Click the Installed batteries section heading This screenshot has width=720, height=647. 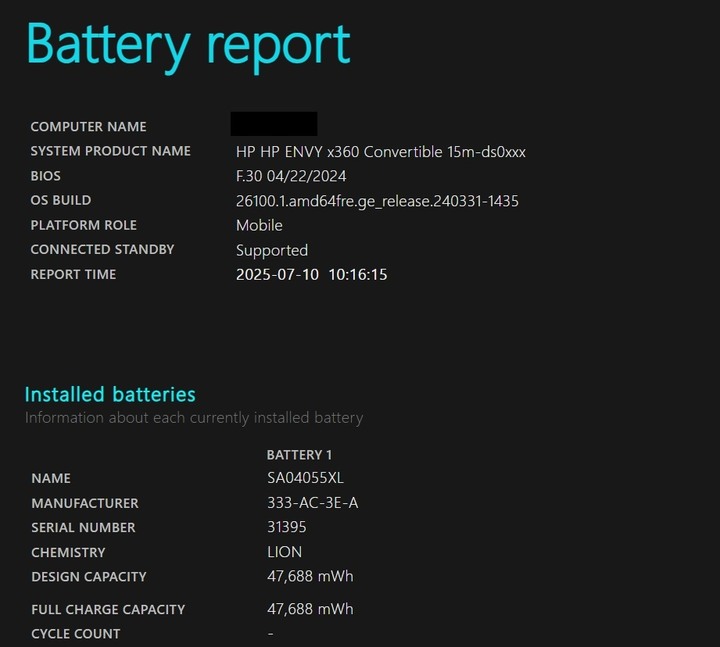click(110, 394)
